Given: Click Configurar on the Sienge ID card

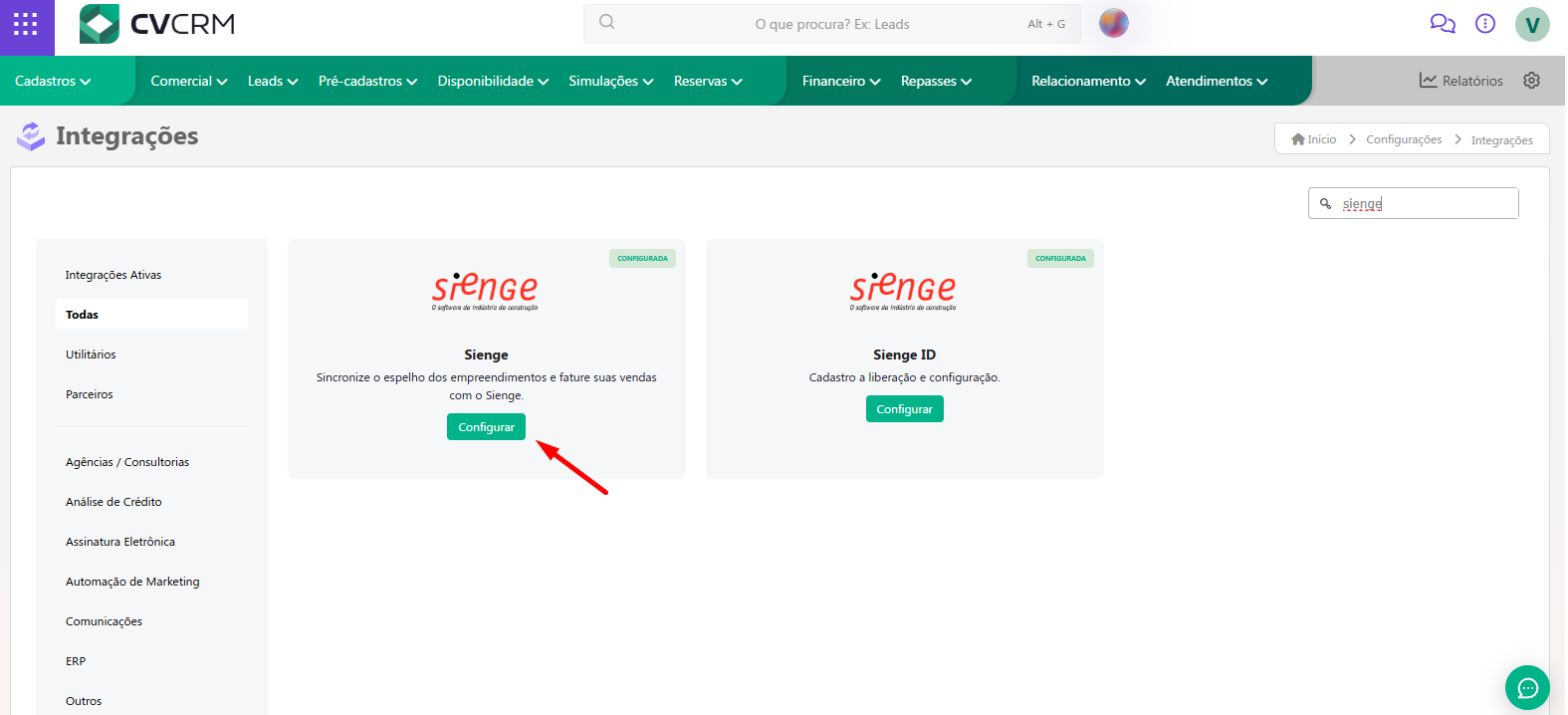Looking at the screenshot, I should [x=904, y=409].
